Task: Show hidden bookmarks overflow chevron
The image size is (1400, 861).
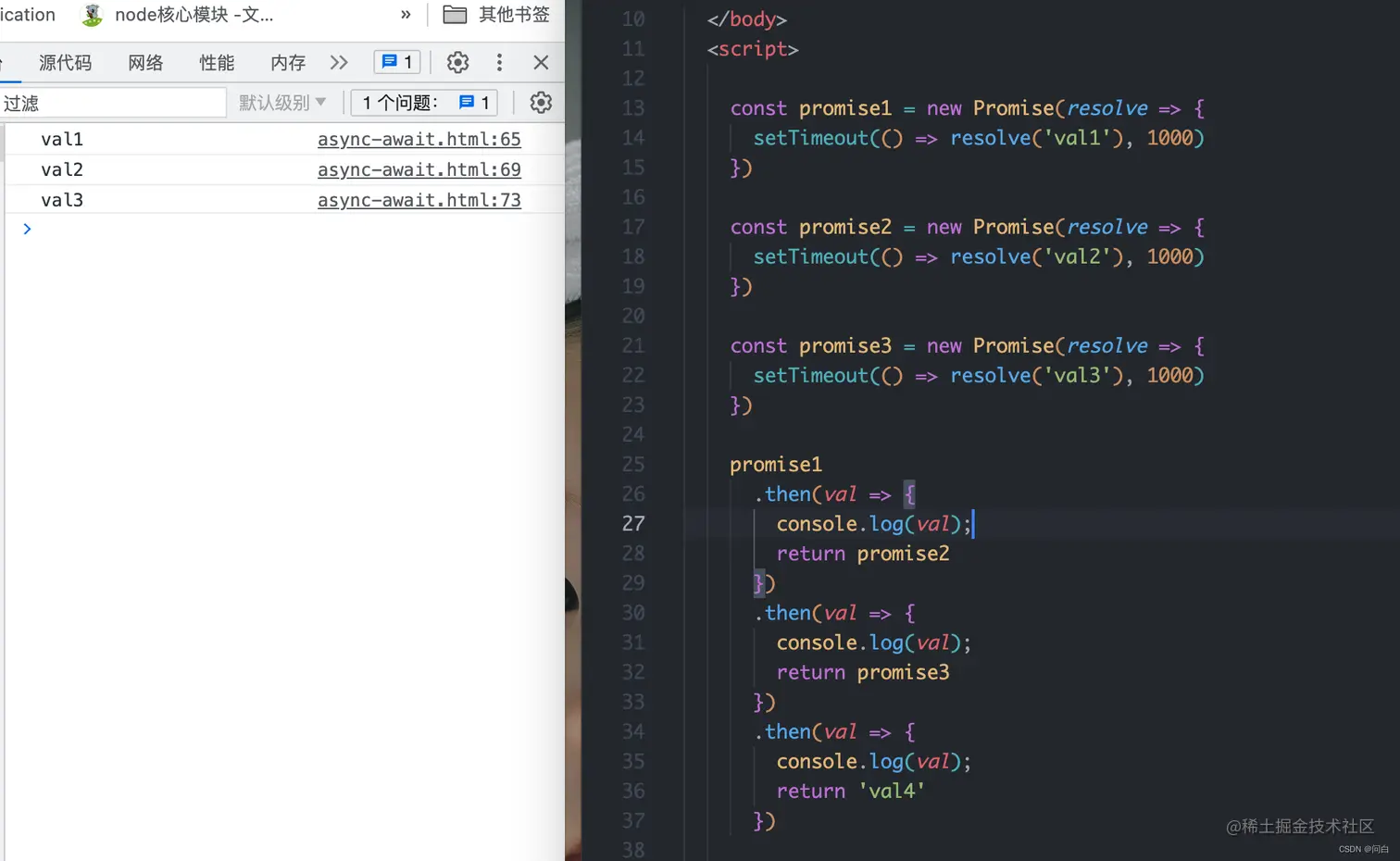Action: (406, 15)
